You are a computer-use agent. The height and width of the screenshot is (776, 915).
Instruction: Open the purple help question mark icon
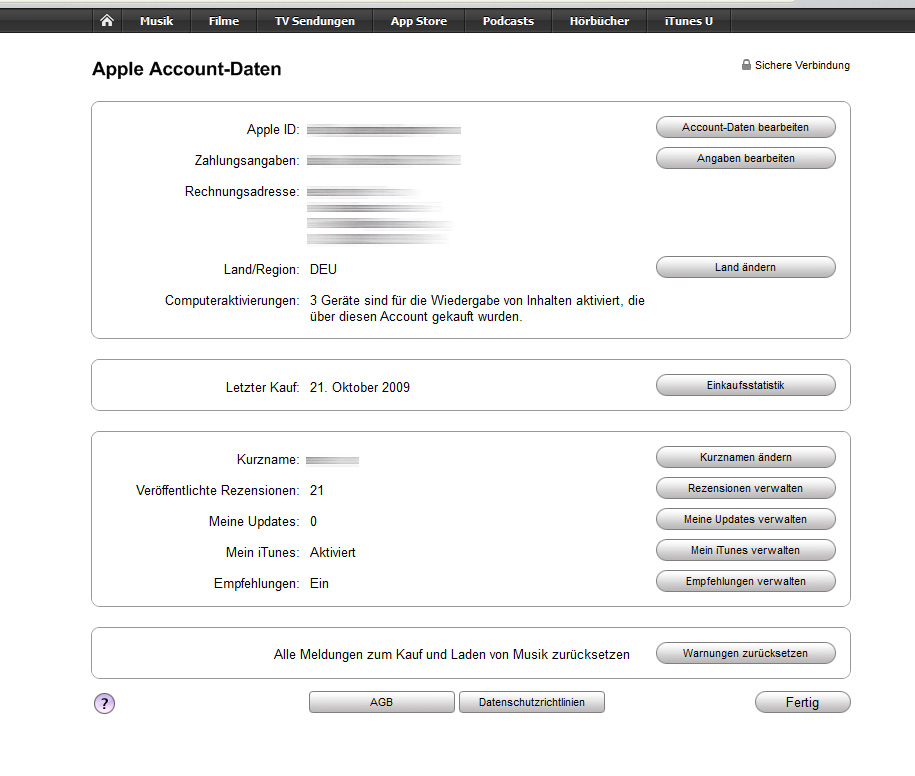[x=104, y=703]
